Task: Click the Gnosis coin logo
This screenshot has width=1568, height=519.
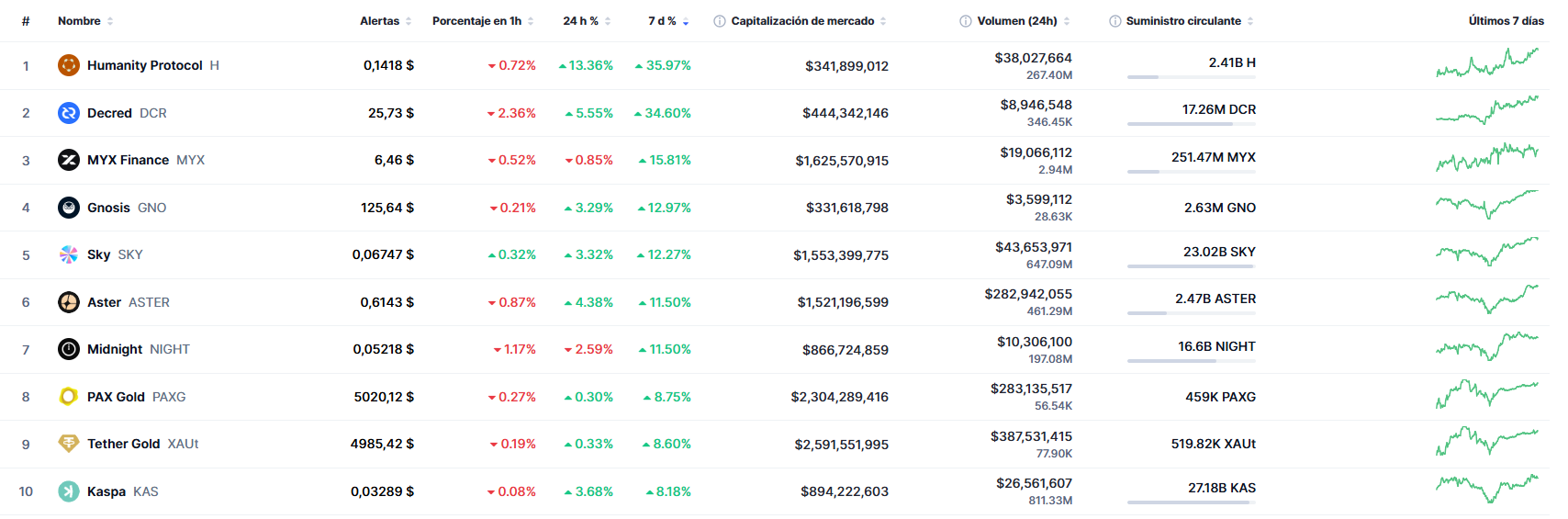Action: coord(69,208)
